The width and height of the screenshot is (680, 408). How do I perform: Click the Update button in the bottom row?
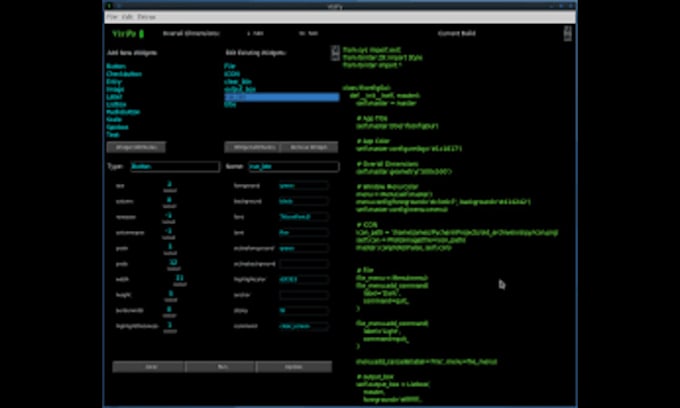tap(294, 367)
